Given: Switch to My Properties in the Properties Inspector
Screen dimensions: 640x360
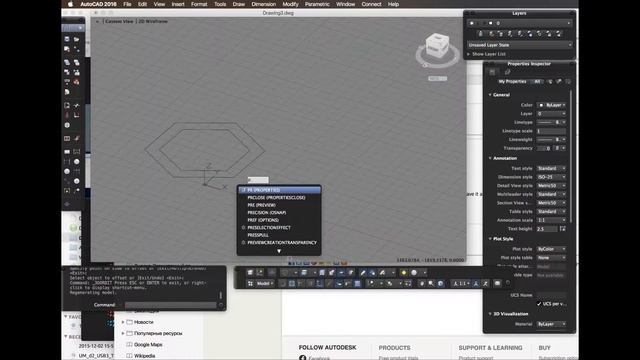Looking at the screenshot, I should 512,82.
